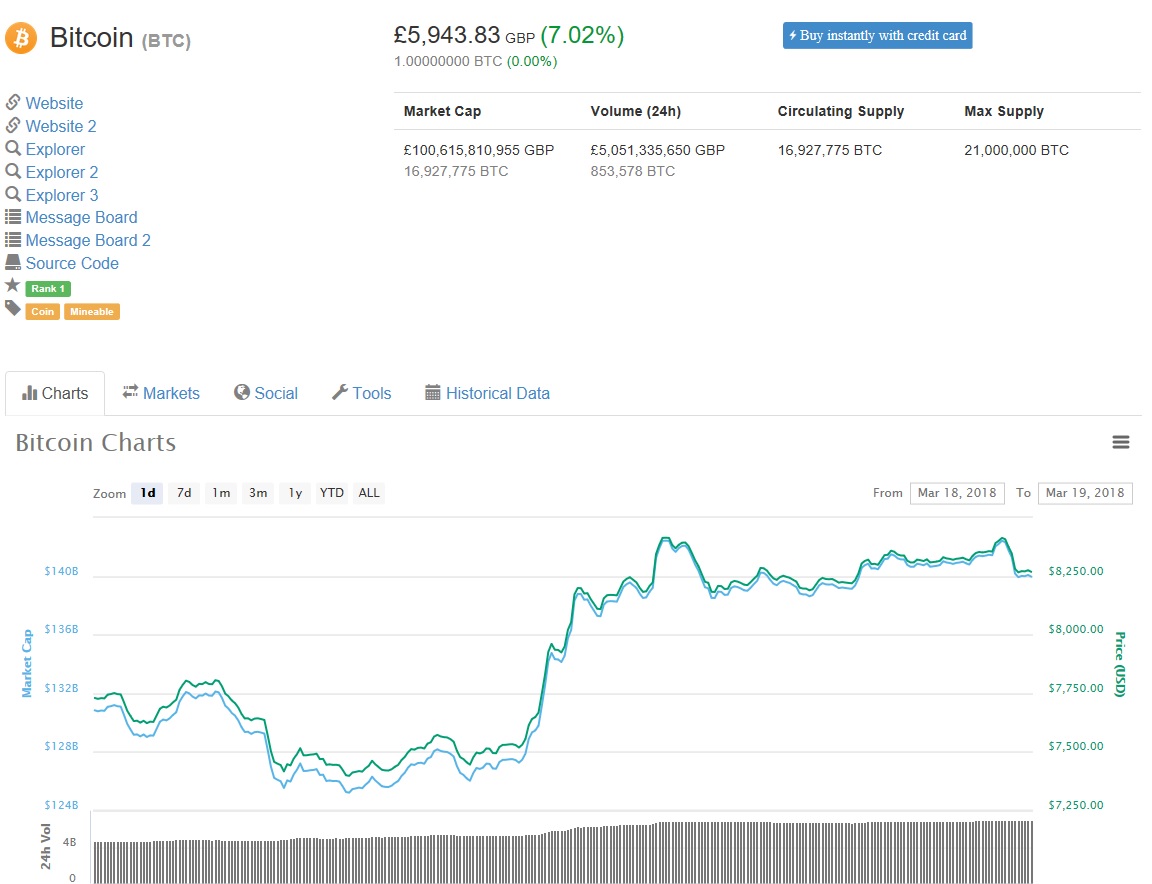Click the drive icon beside Source Code
This screenshot has width=1152, height=884.
coord(12,262)
